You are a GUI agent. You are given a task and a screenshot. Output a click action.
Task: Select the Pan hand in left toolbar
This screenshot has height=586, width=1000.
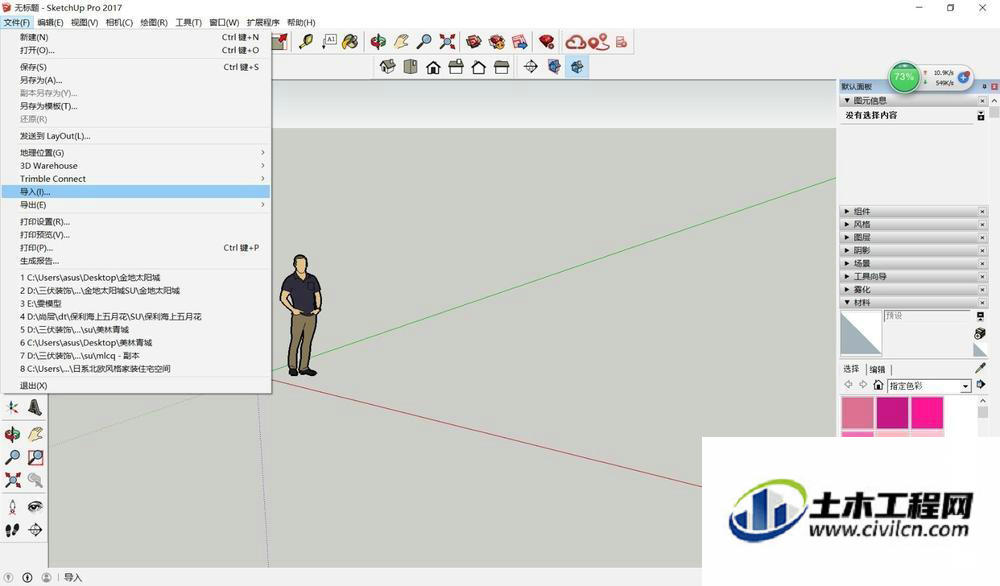tap(35, 434)
